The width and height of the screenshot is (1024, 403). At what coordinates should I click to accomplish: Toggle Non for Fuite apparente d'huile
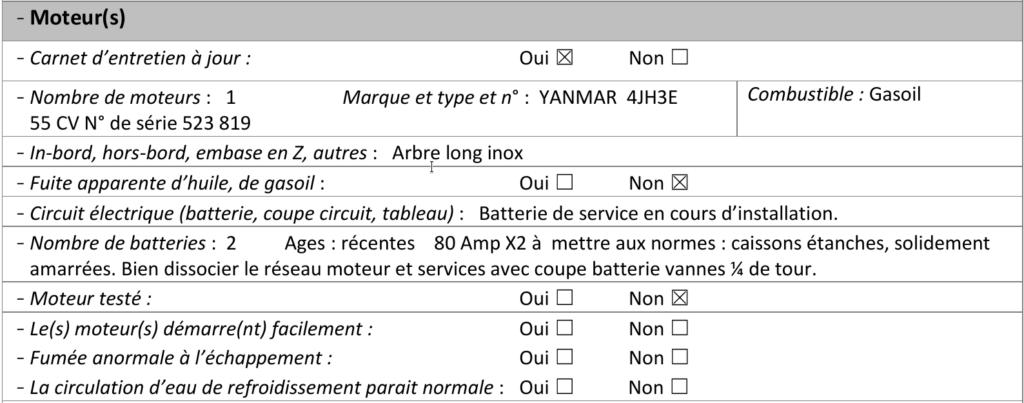(x=680, y=183)
